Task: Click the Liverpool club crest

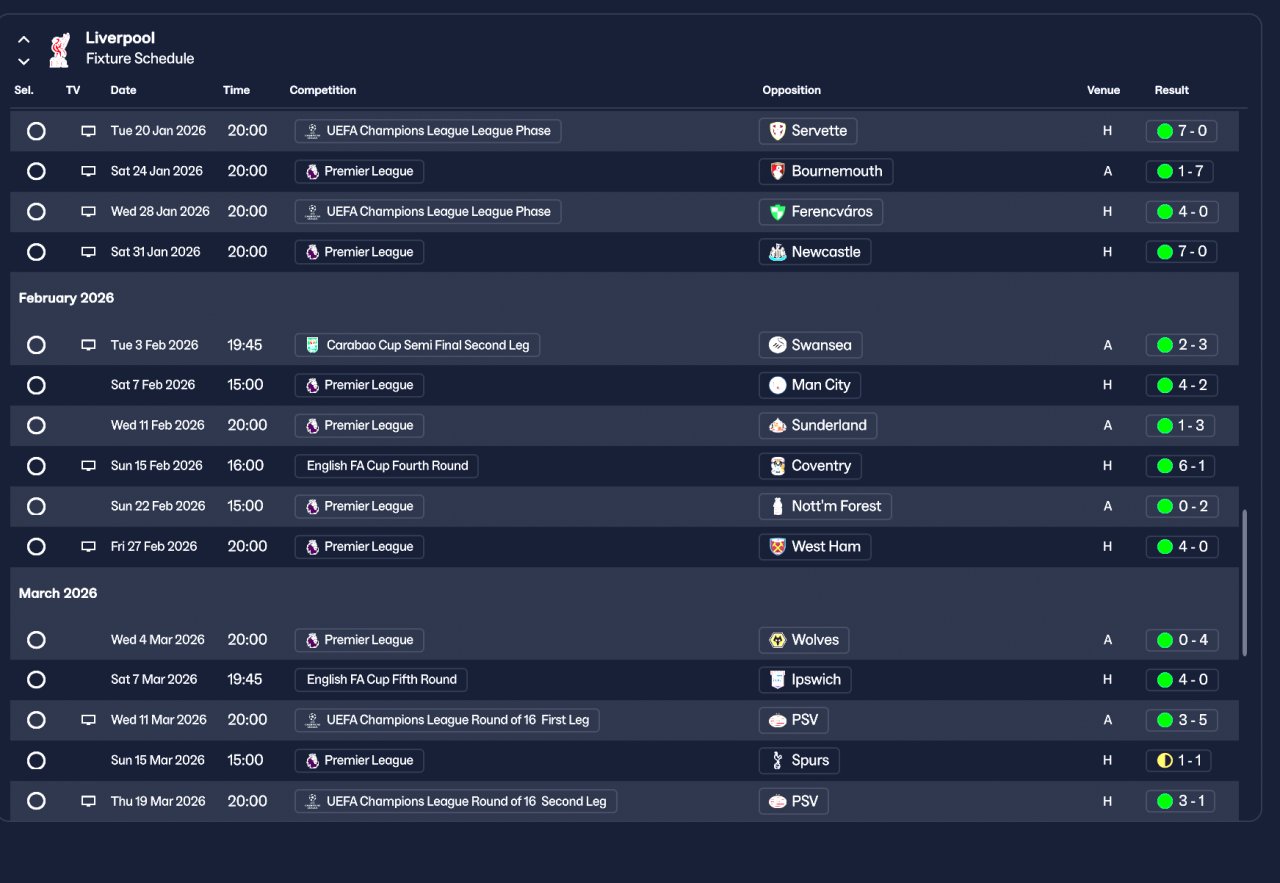Action: [60, 49]
